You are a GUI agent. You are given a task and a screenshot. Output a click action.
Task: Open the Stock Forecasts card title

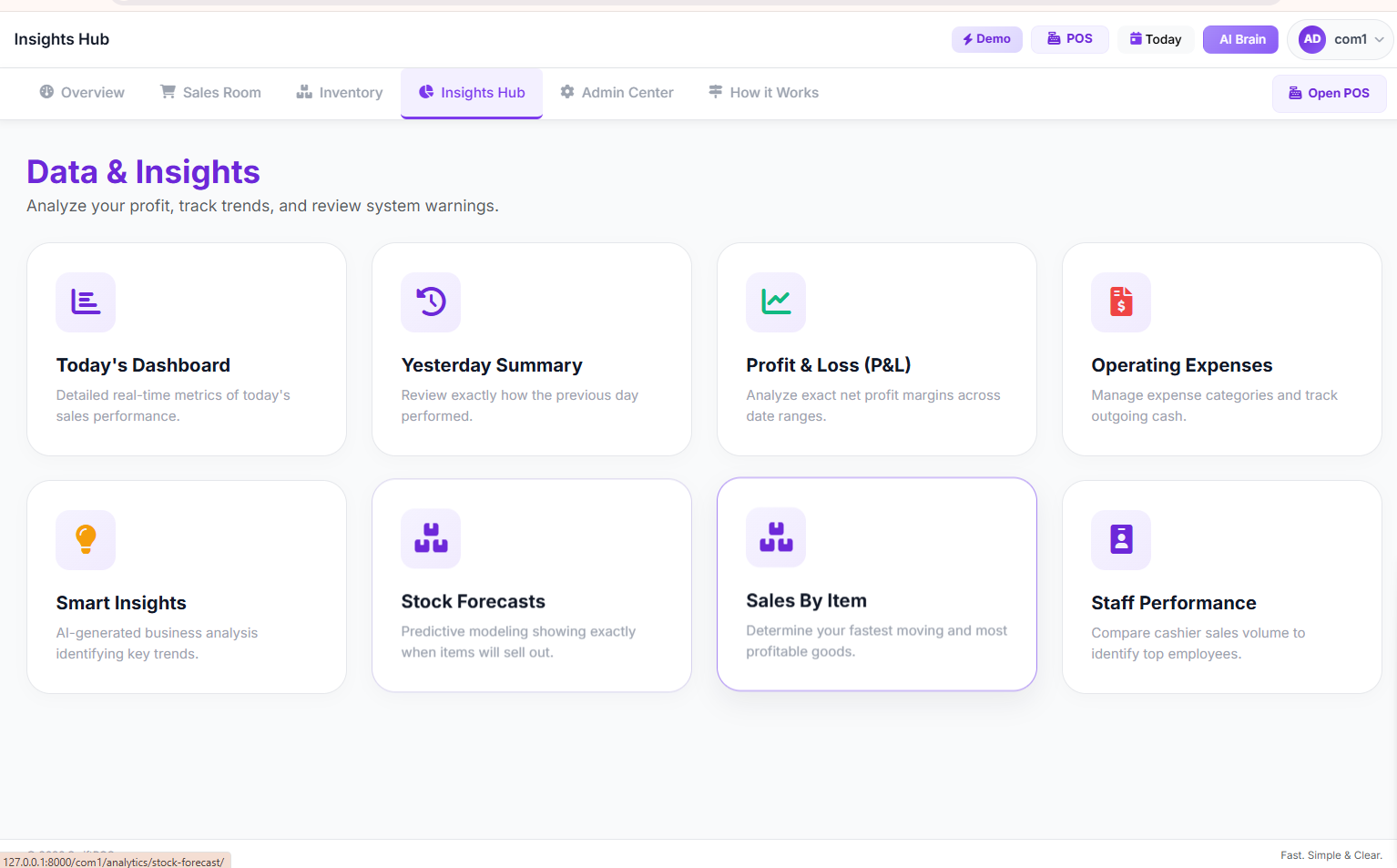coord(474,601)
